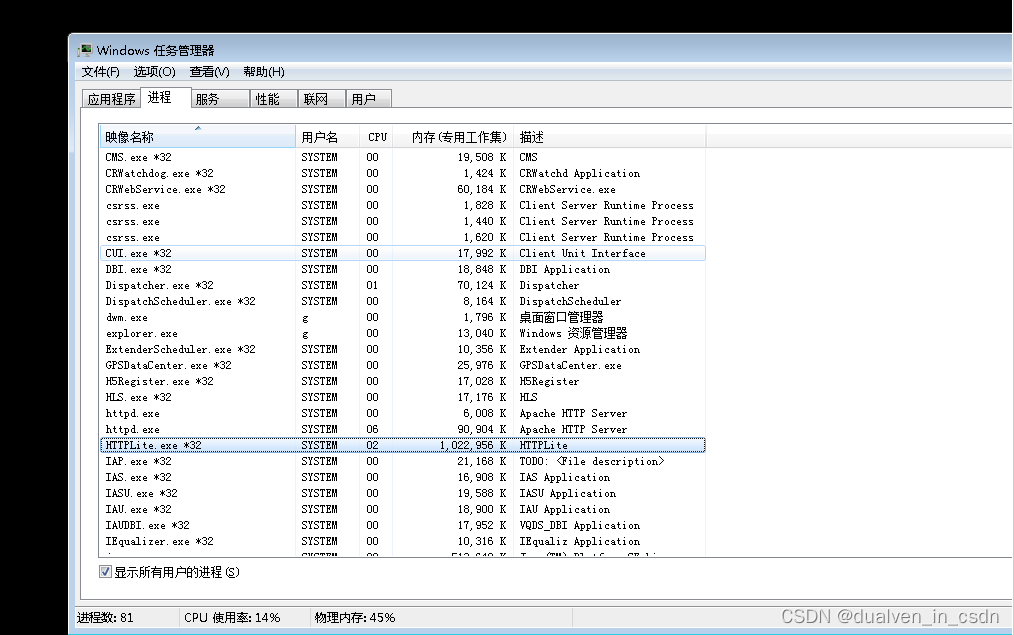Image resolution: width=1014 pixels, height=635 pixels.
Task: Sort by 描述 column header
Action: pyautogui.click(x=609, y=137)
